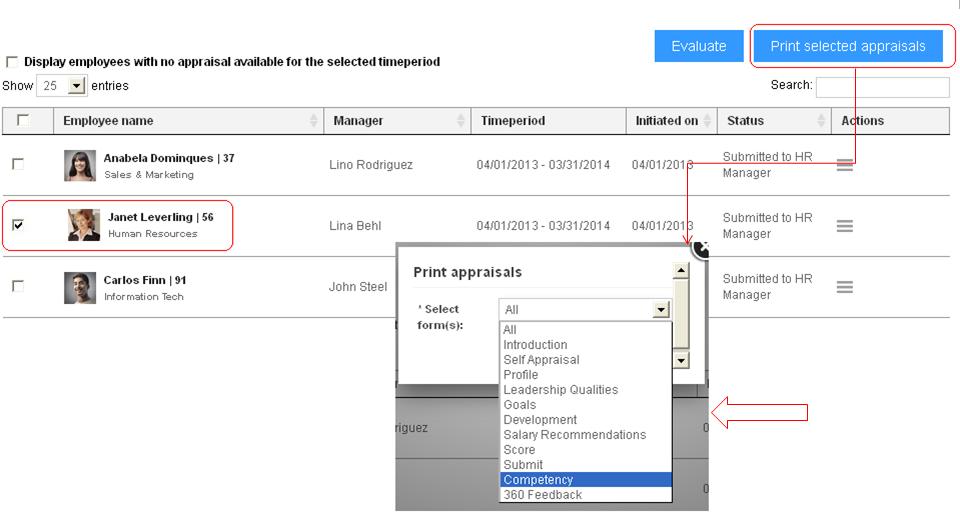Click Anabela Dominques profile photo
This screenshot has width=960, height=516.
coord(80,166)
